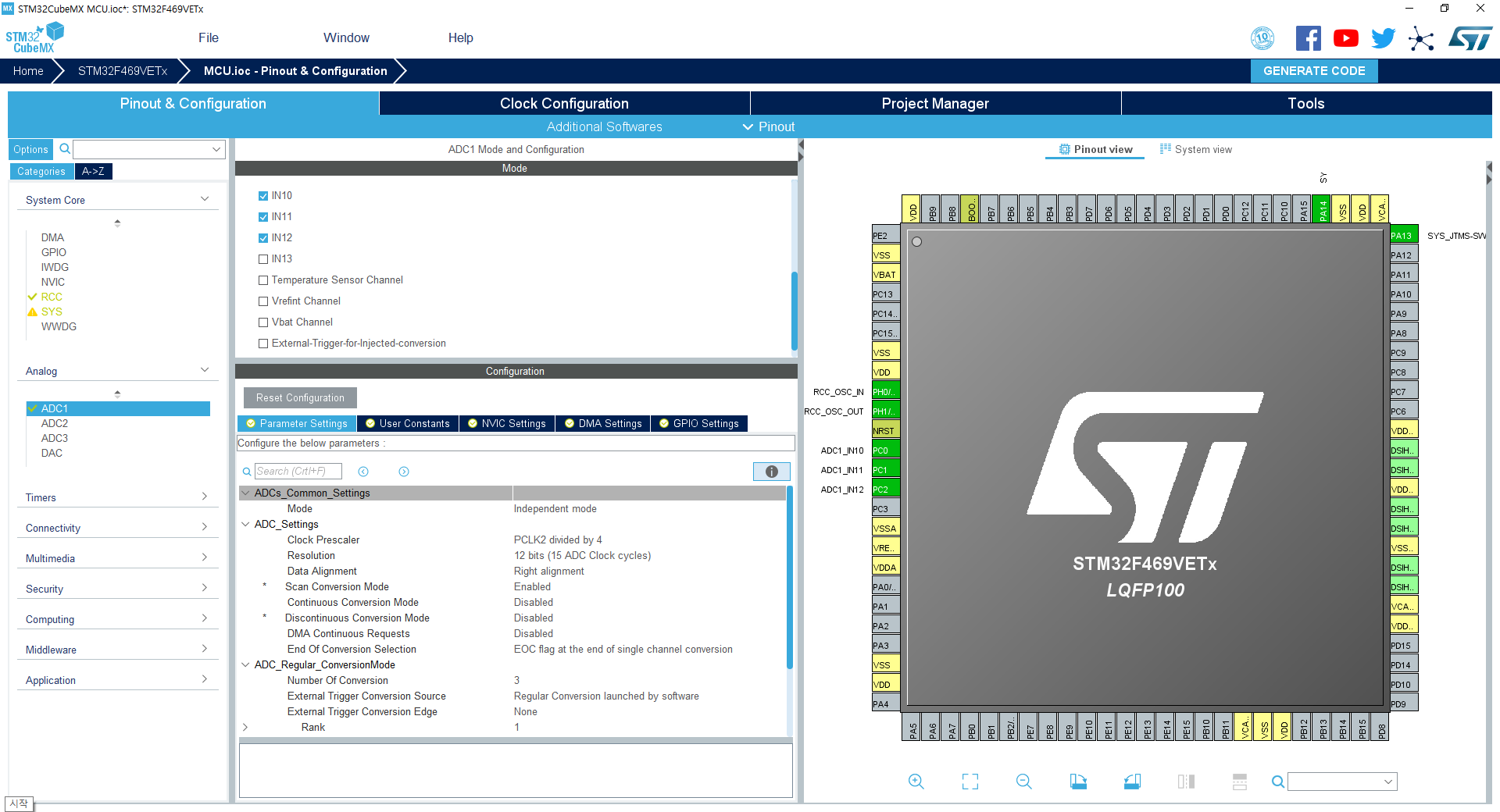Select the PC1 pin assigned to ADC1_IN11

pos(886,469)
